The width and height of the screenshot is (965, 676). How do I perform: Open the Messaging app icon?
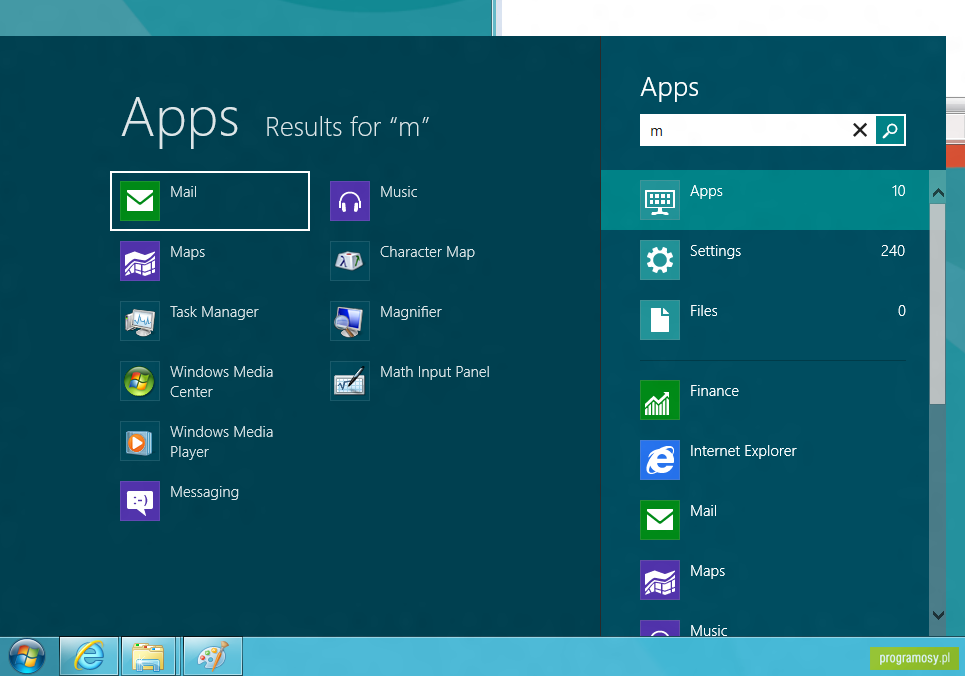pos(140,501)
